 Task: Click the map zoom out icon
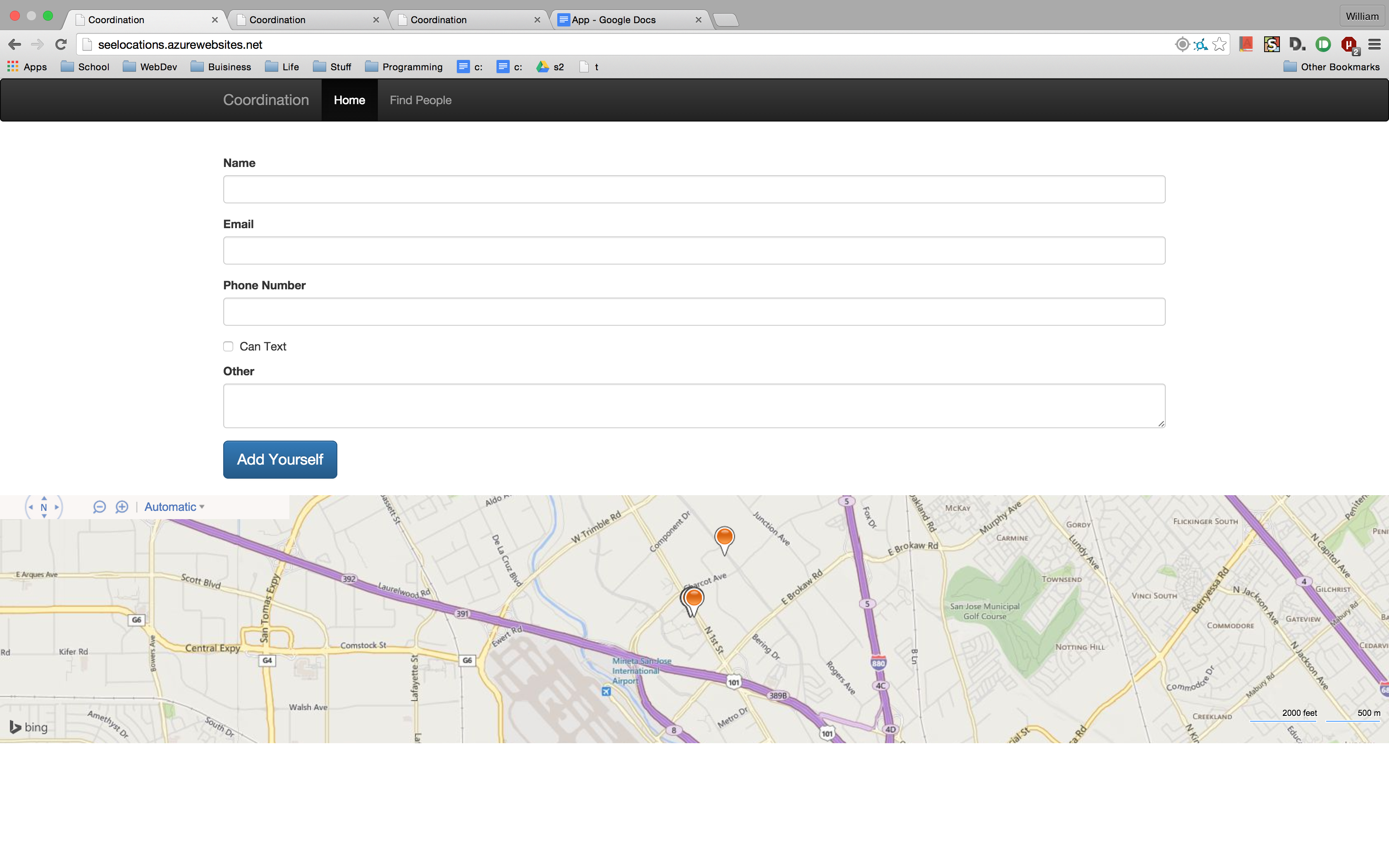99,507
